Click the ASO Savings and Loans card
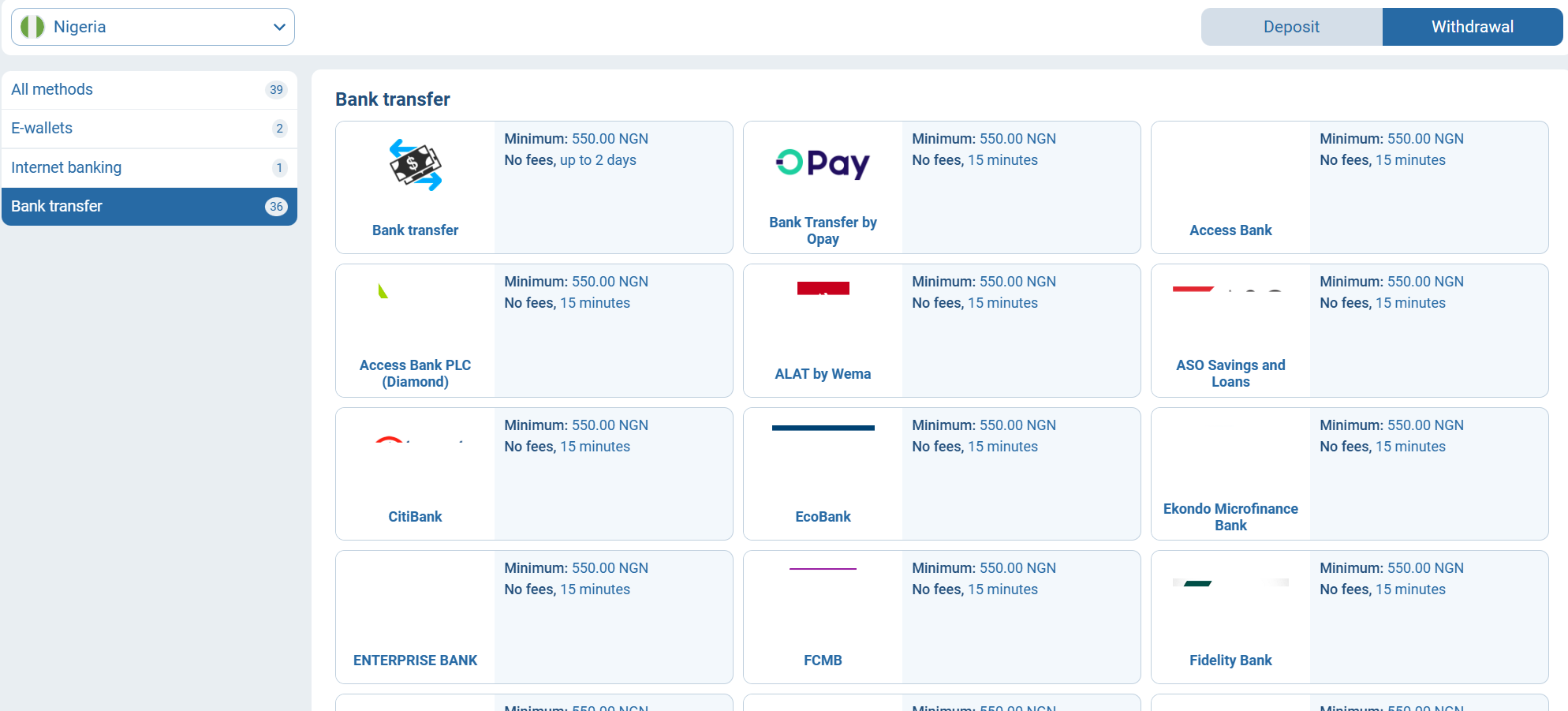Viewport: 1568px width, 711px height. [x=1349, y=331]
